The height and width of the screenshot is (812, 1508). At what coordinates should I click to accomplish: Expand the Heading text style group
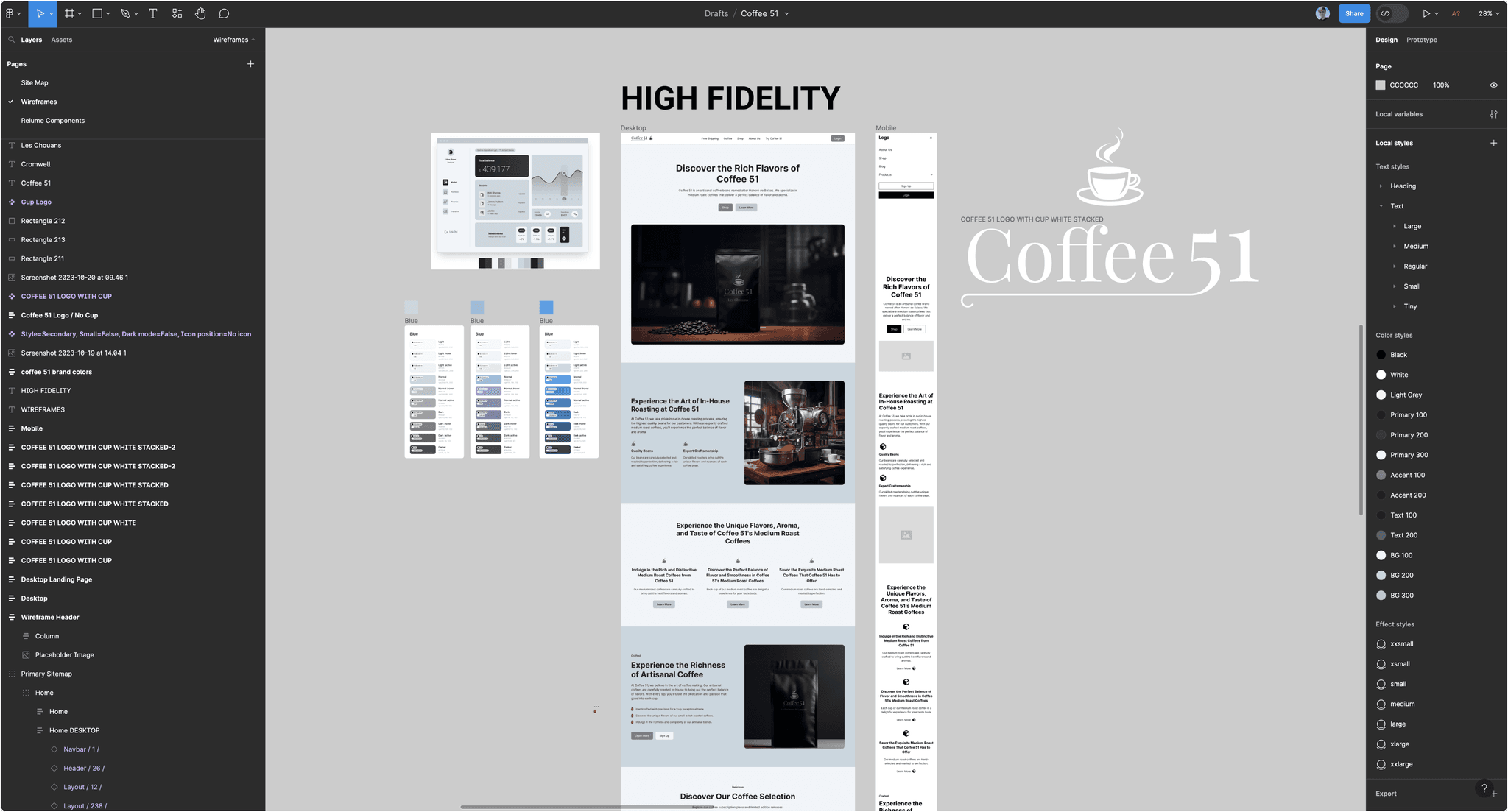pyautogui.click(x=1381, y=186)
